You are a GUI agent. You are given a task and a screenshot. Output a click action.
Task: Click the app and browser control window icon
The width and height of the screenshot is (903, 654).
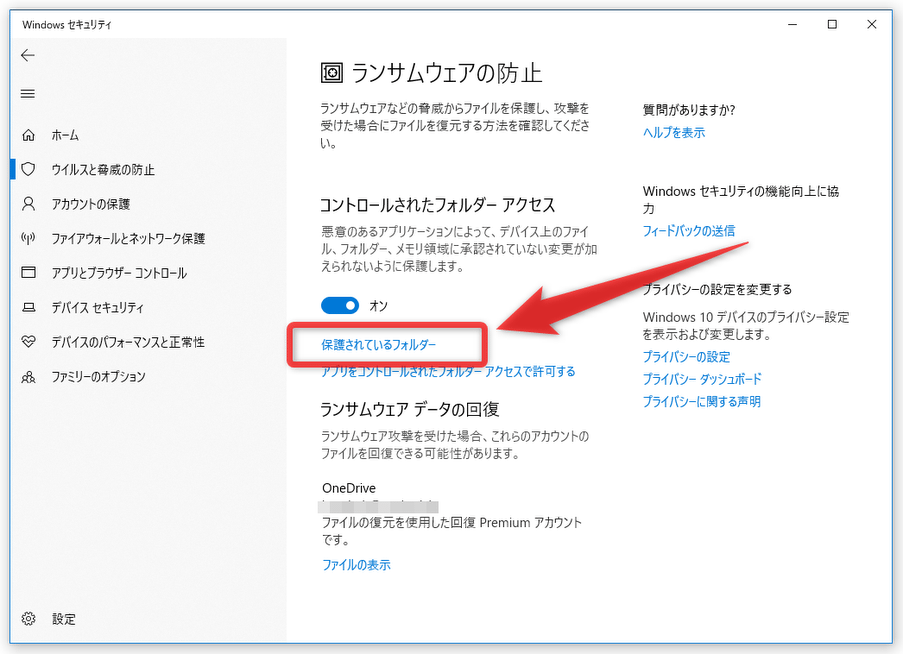coord(28,272)
